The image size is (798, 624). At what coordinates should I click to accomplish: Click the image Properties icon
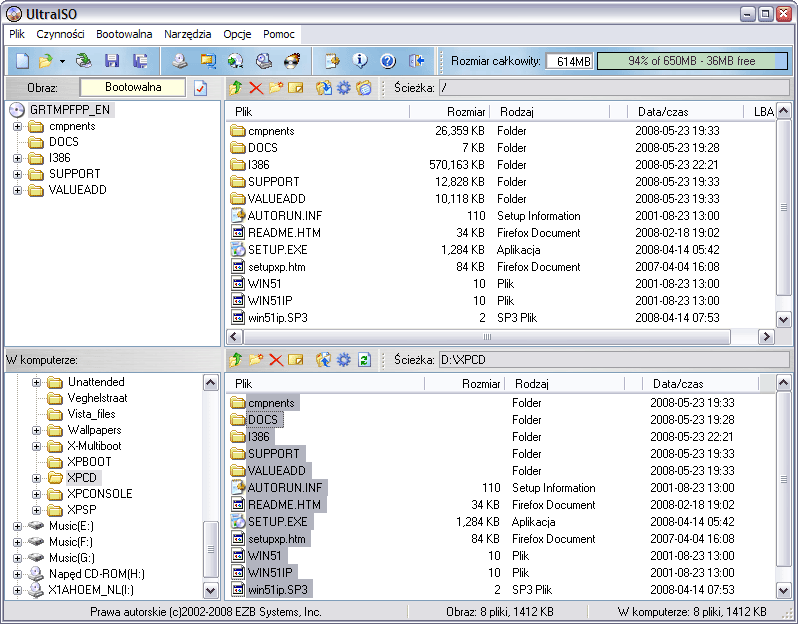click(332, 61)
